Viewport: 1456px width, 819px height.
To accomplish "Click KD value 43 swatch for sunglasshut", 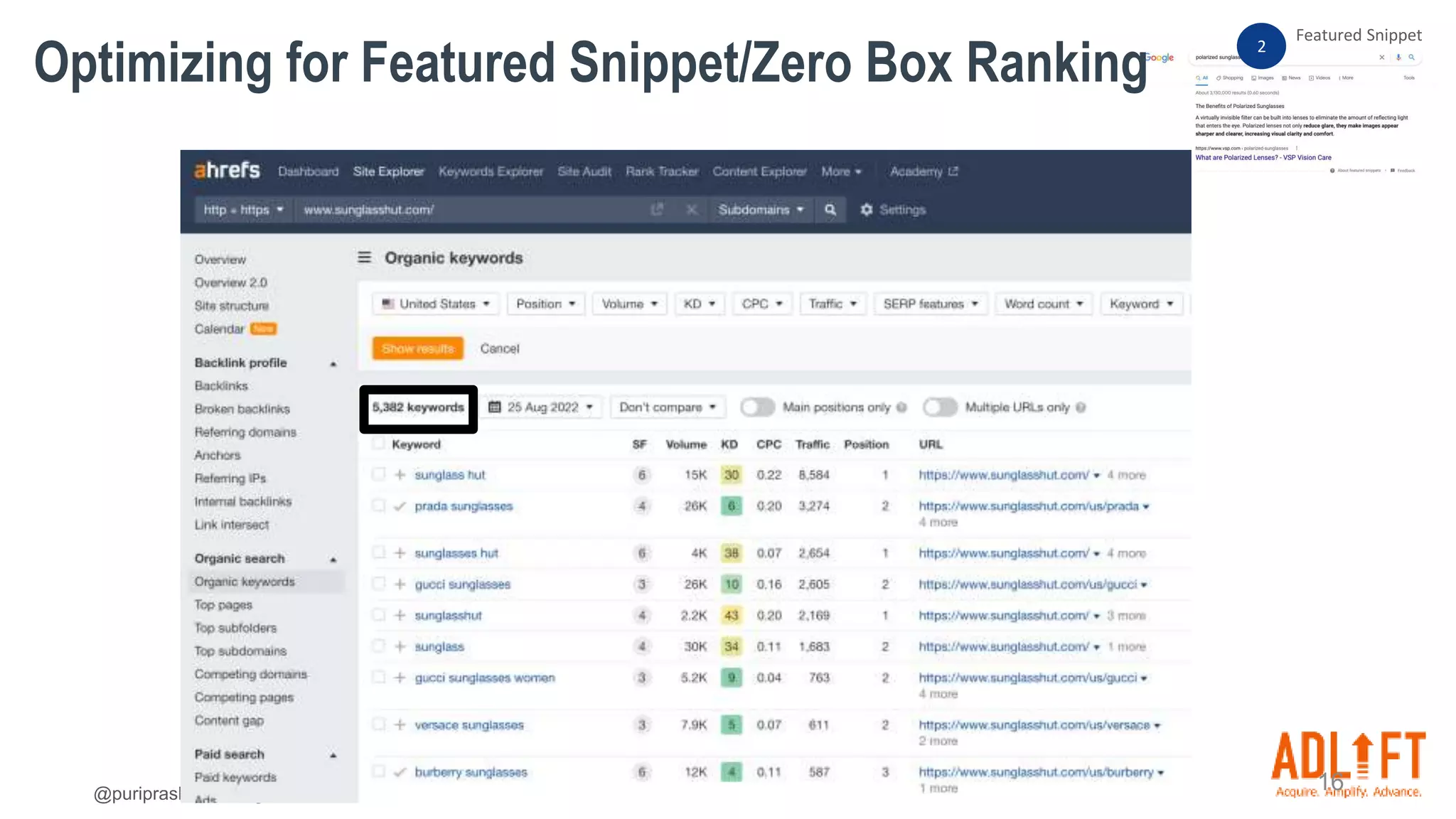I will pyautogui.click(x=731, y=616).
